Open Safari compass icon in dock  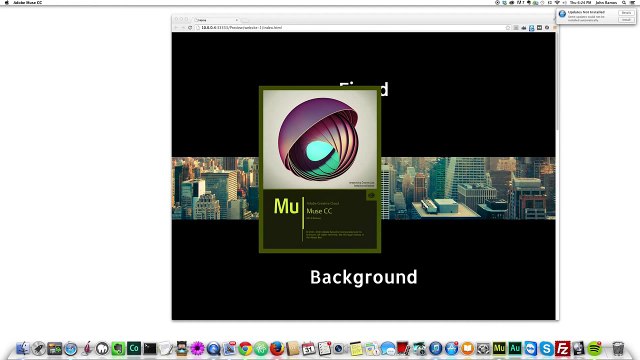(x=71, y=349)
